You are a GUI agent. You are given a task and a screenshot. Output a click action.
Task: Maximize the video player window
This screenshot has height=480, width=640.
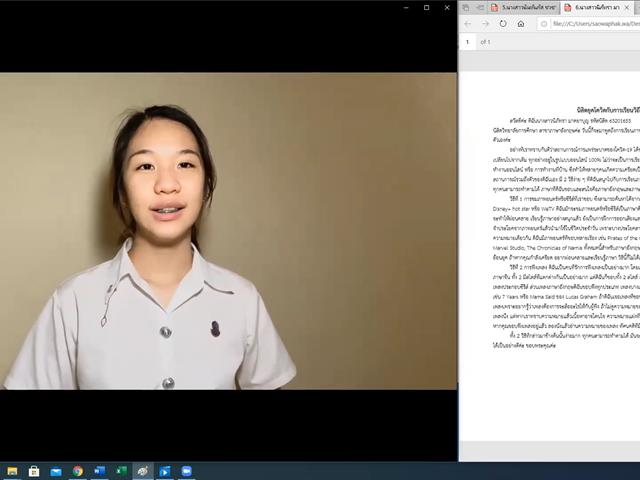pyautogui.click(x=427, y=7)
